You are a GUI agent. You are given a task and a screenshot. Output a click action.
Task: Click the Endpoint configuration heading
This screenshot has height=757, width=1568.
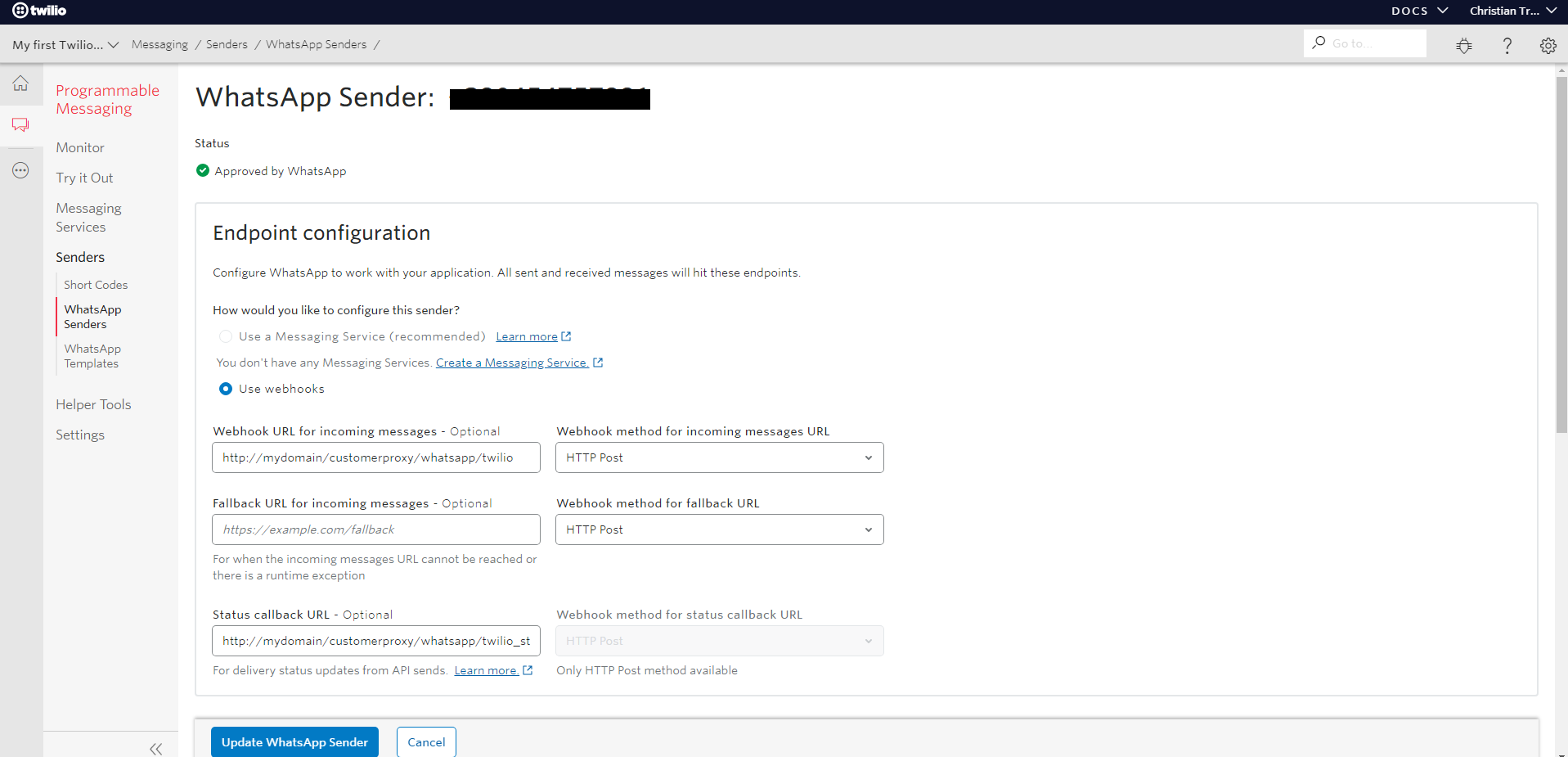click(321, 233)
